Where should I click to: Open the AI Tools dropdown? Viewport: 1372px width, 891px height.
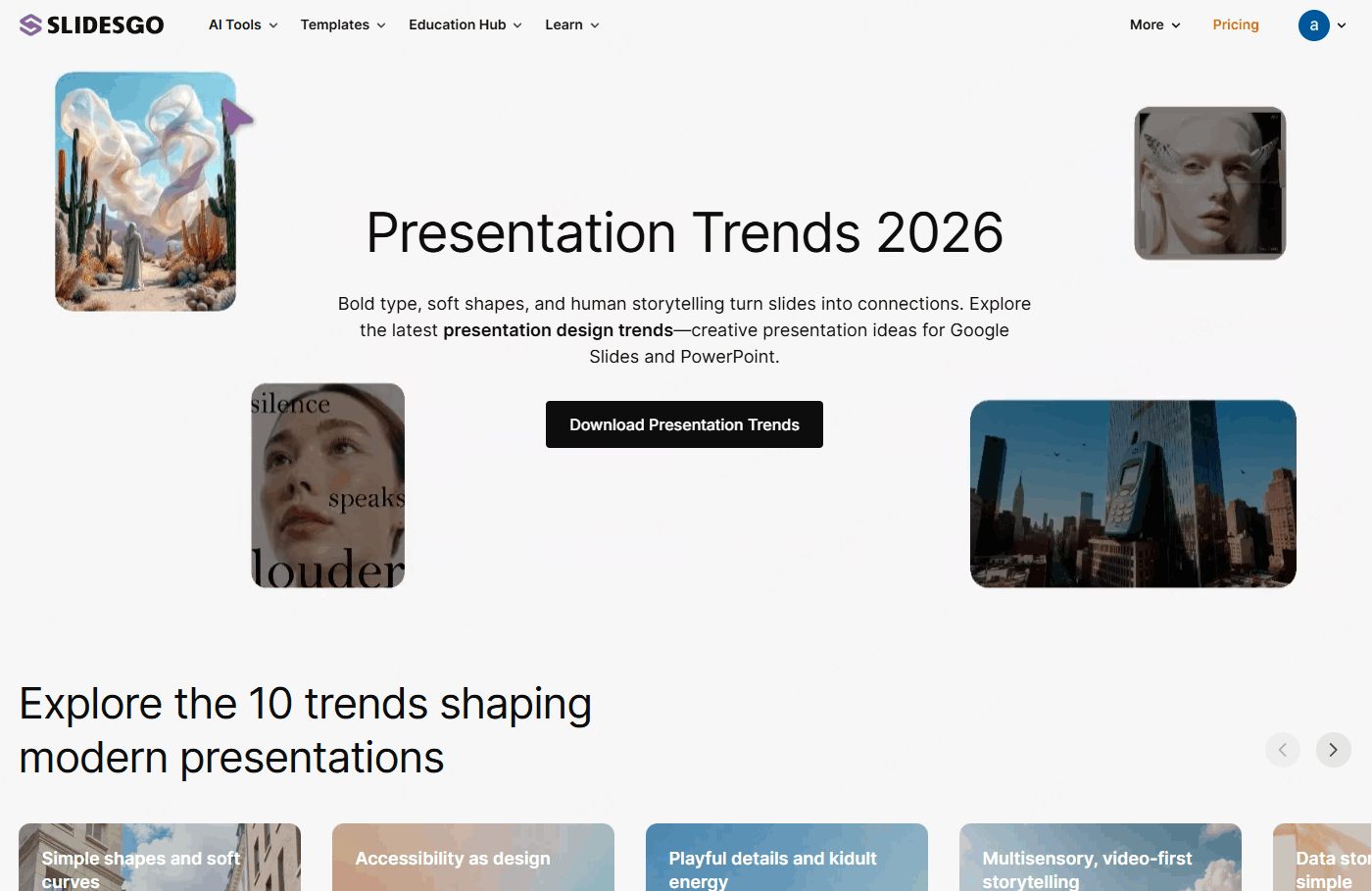[x=243, y=25]
